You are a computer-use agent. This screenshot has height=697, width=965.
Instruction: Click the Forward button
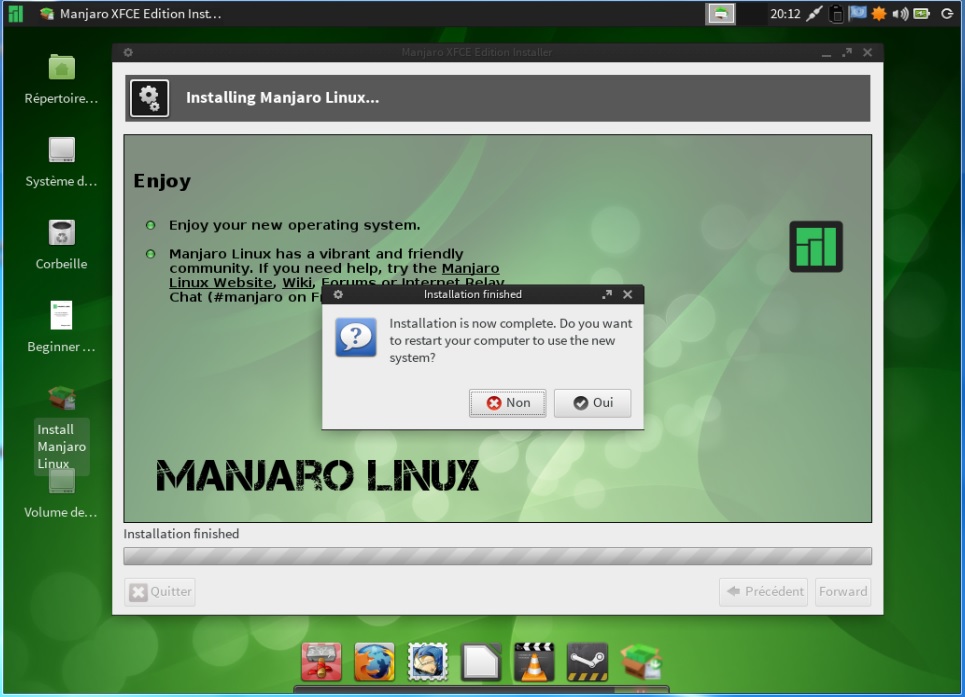tap(843, 592)
